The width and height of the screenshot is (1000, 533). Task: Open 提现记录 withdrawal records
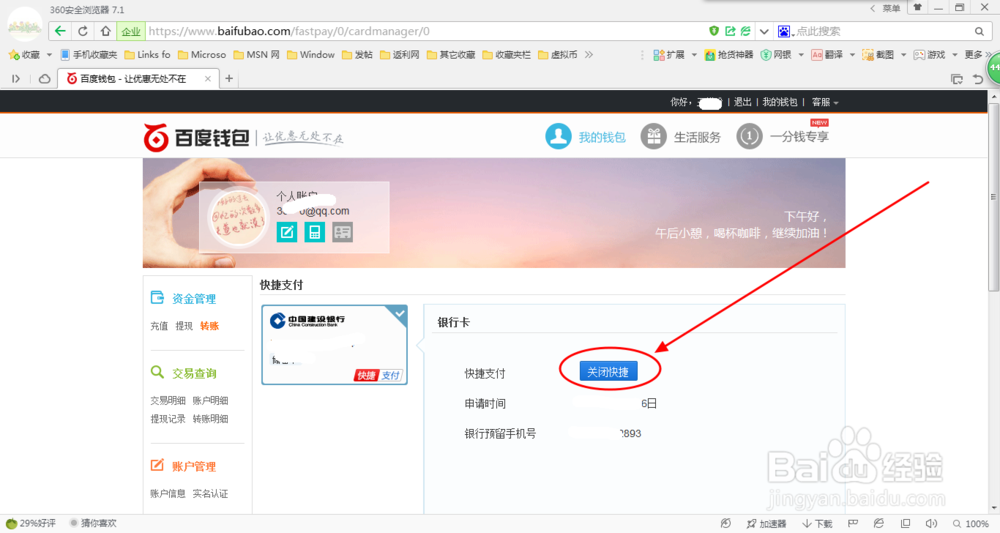(168, 419)
